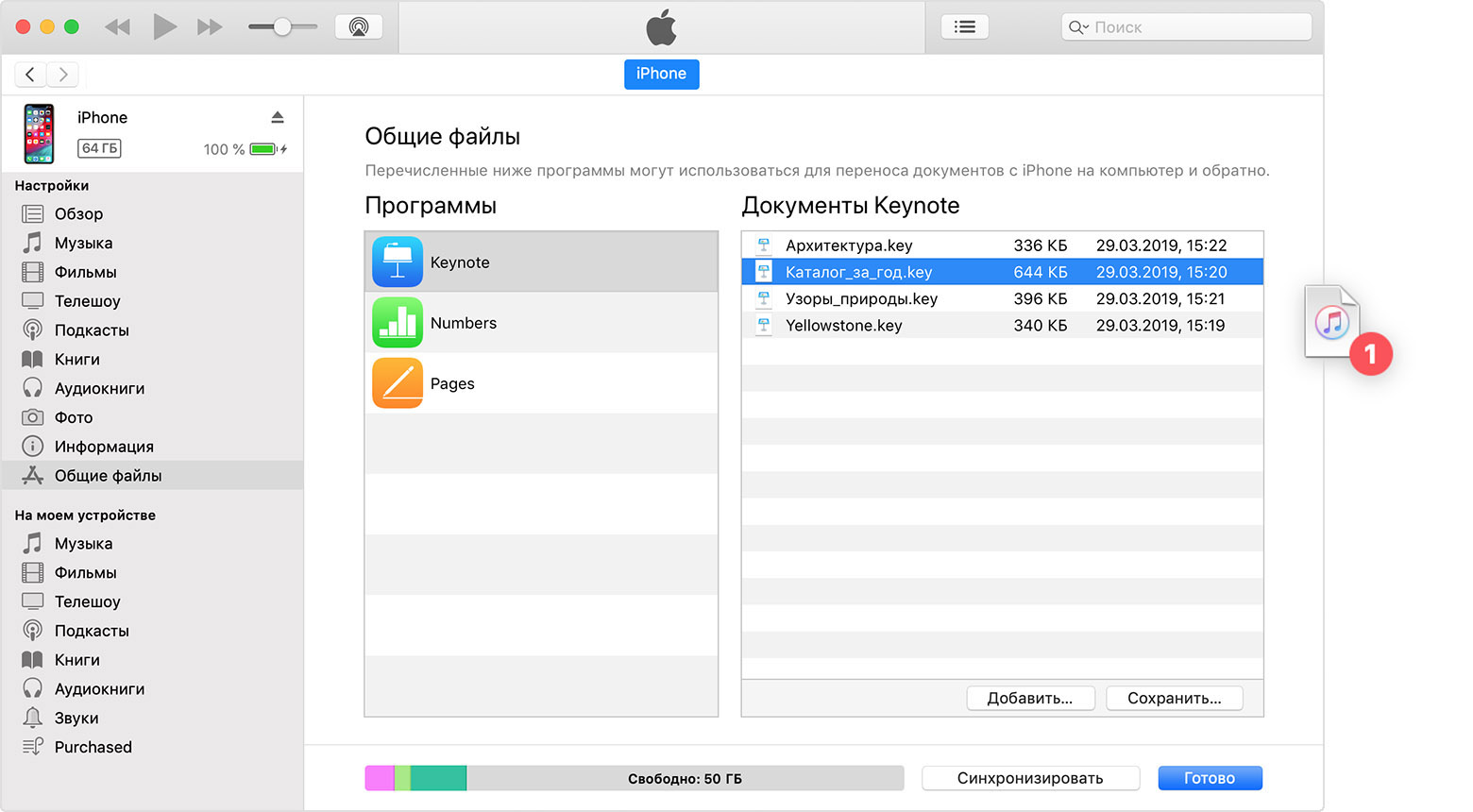The image size is (1473, 812).
Task: Click the 396 КБ size of Узоры_природы.key
Action: pyautogui.click(x=1040, y=298)
